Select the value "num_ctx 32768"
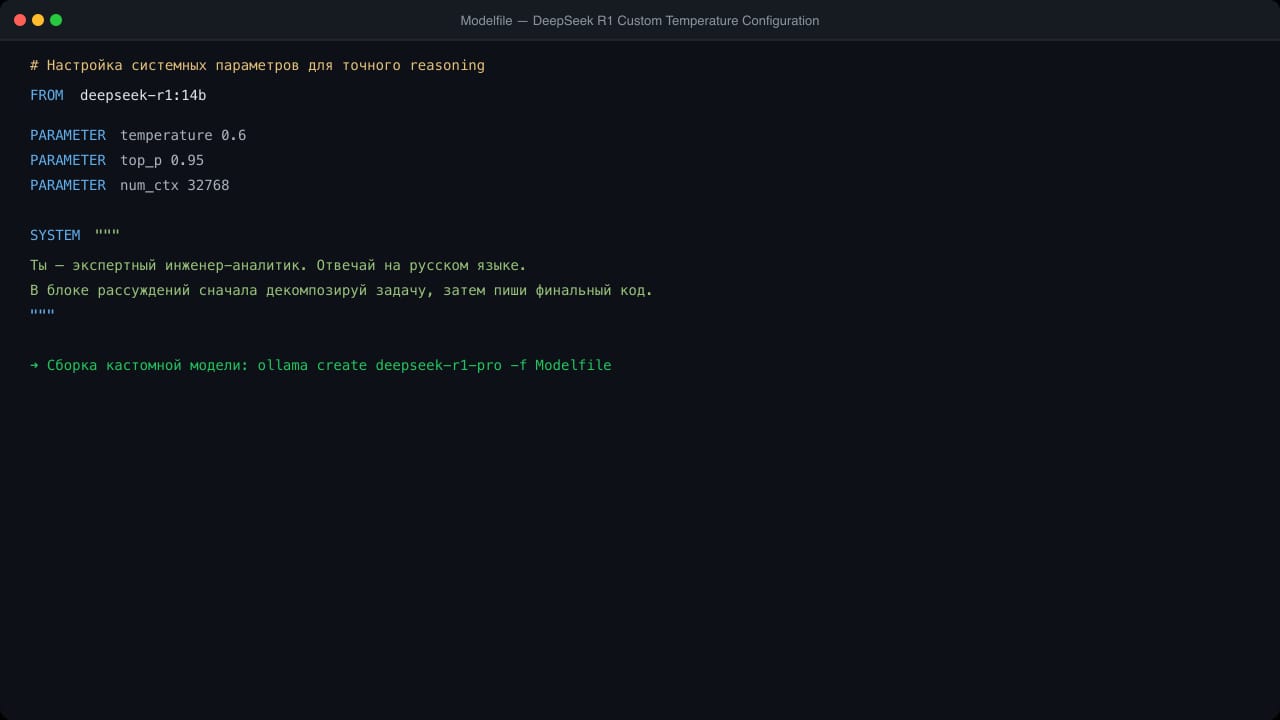The image size is (1280, 720). [175, 185]
